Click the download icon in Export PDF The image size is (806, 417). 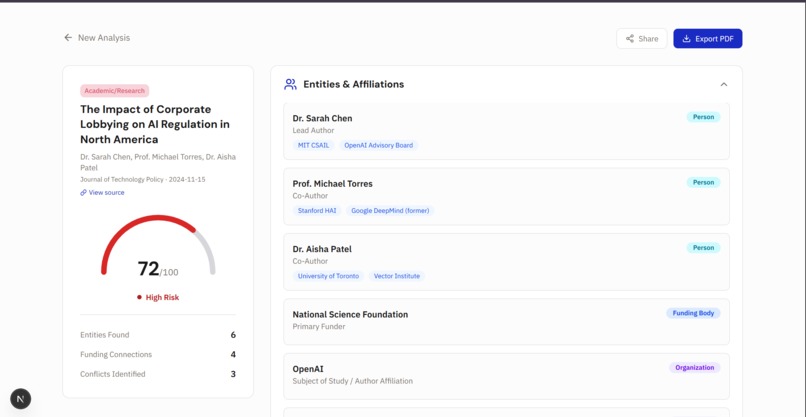pyautogui.click(x=687, y=39)
